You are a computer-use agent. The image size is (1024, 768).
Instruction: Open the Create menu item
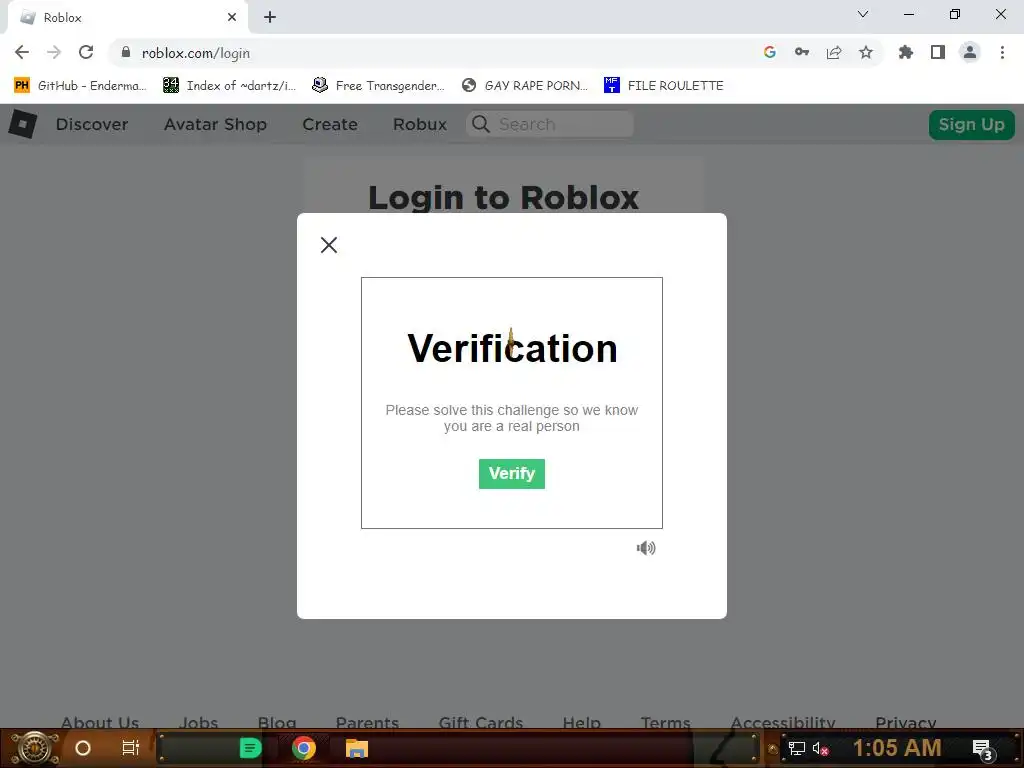(x=330, y=124)
